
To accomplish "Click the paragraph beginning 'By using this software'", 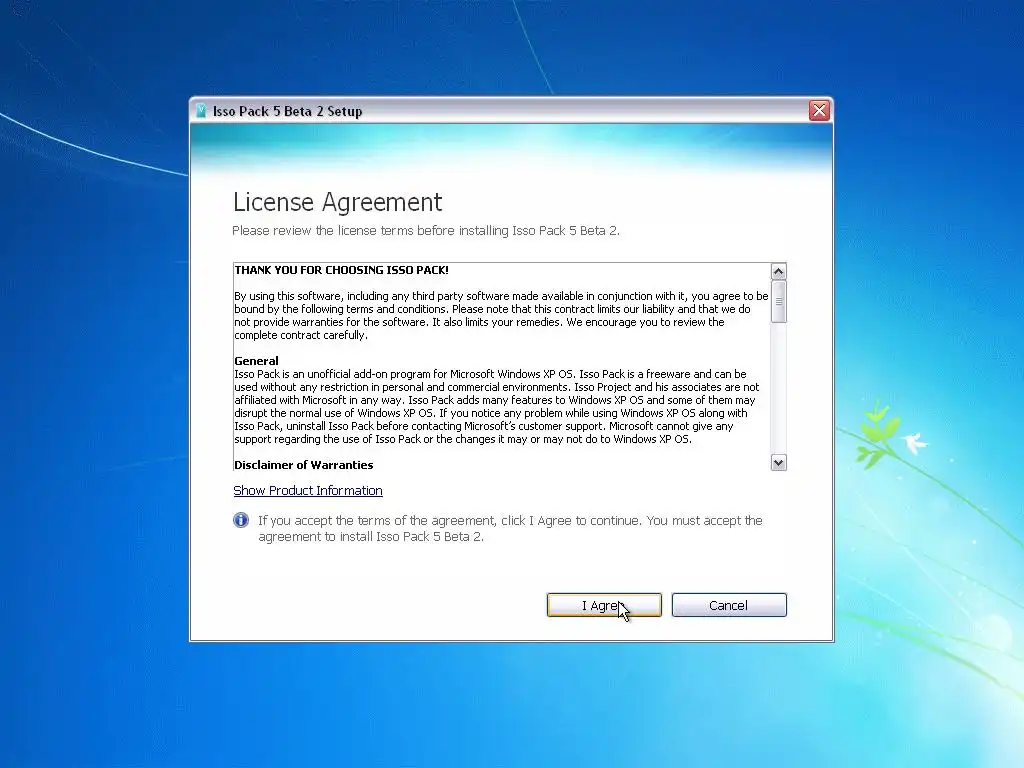I will [x=501, y=315].
